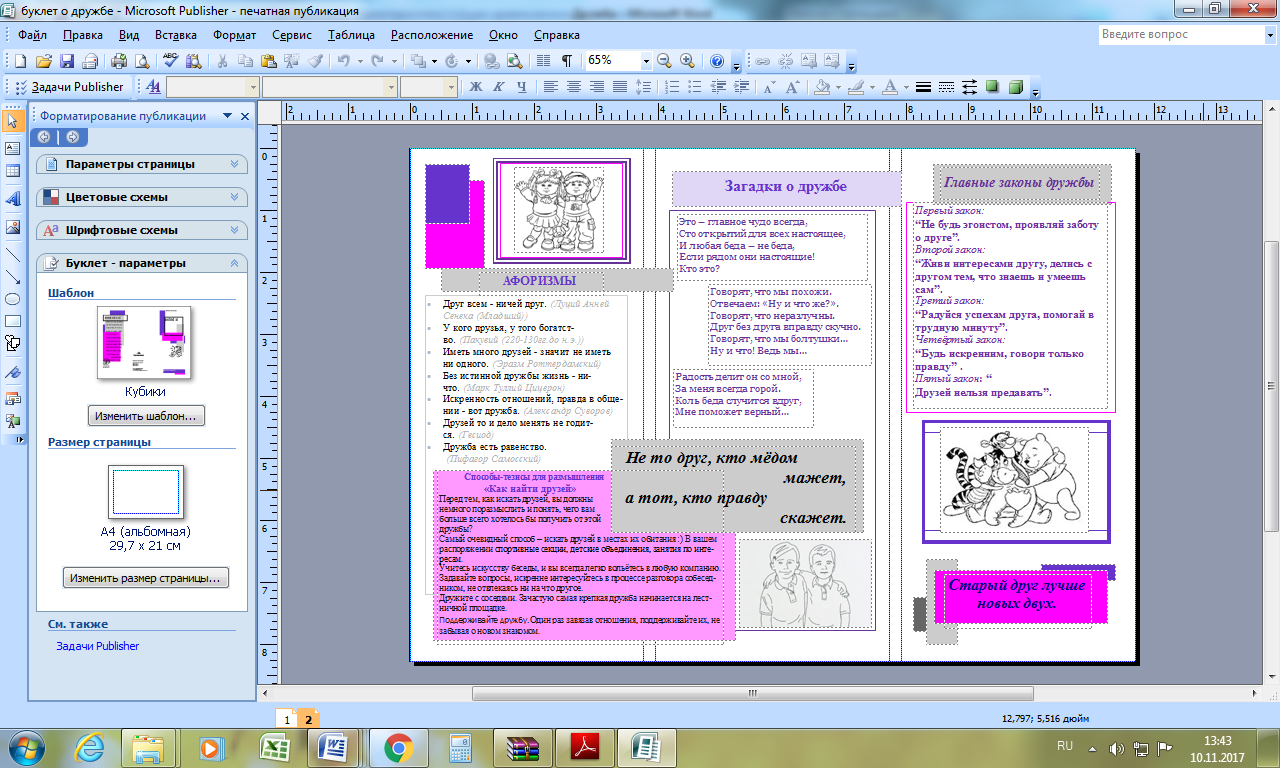
Task: Save the publication with the floppy icon
Action: [x=67, y=61]
